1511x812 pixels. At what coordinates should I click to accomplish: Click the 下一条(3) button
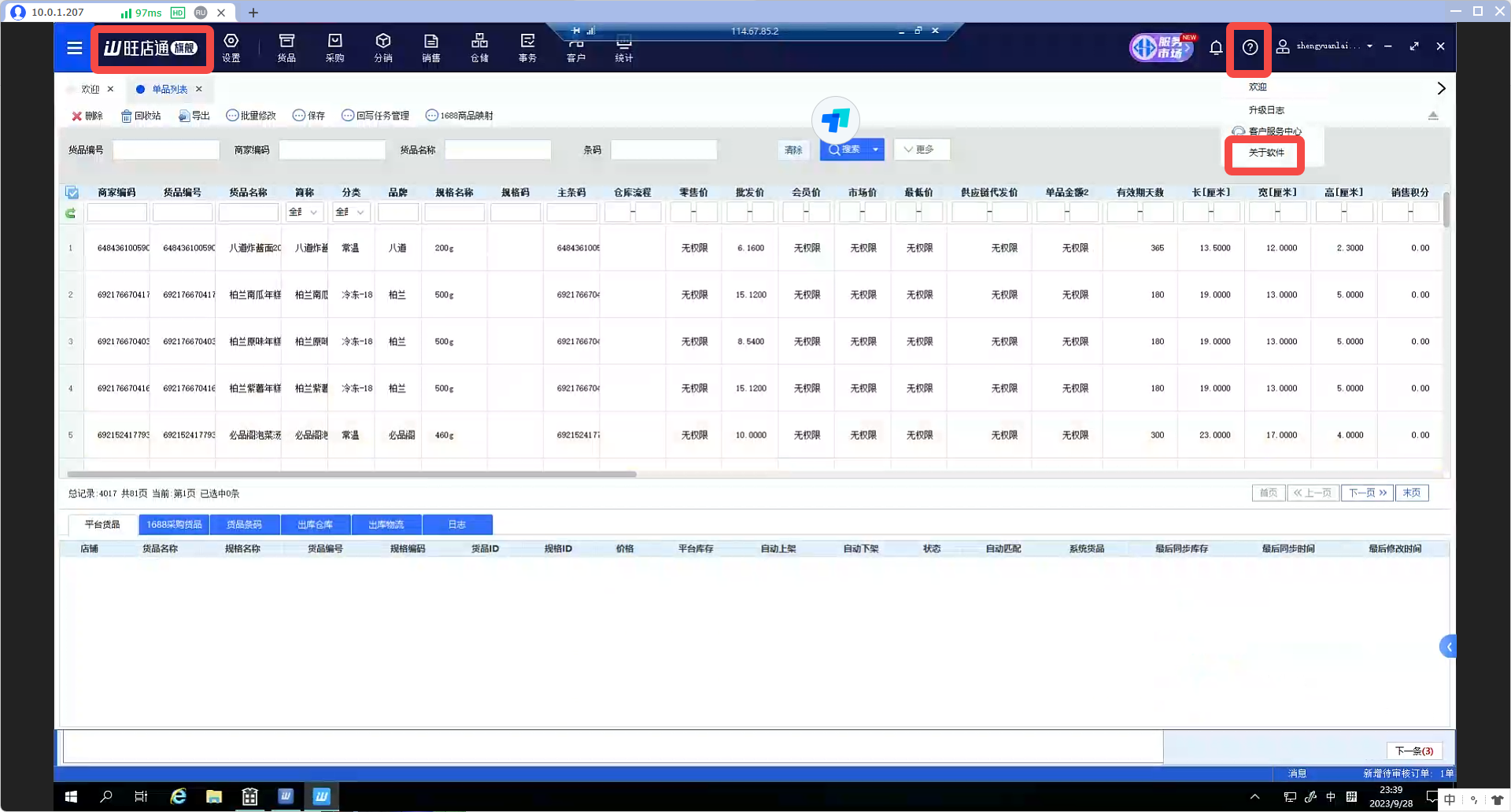tap(1414, 751)
